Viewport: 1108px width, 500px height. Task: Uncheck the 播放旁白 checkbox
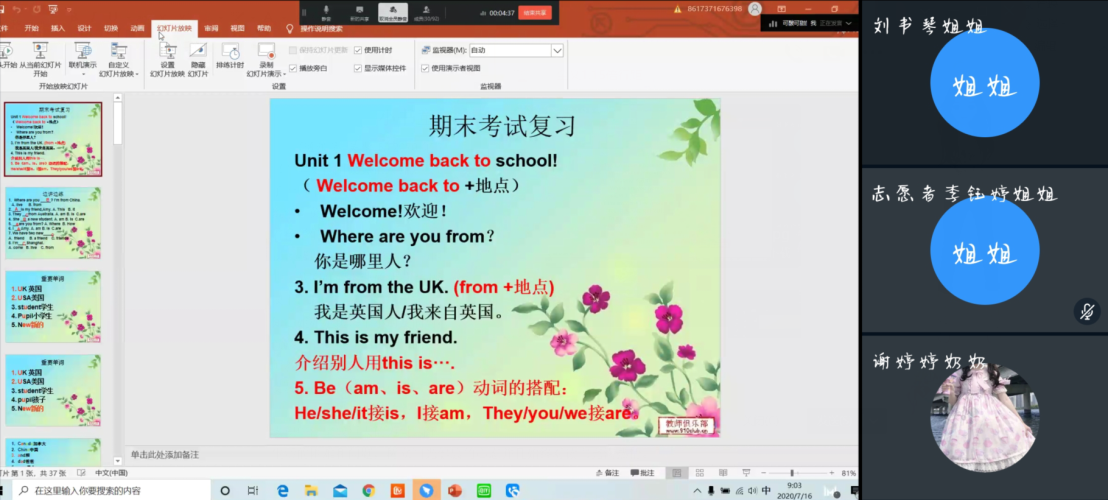point(294,68)
